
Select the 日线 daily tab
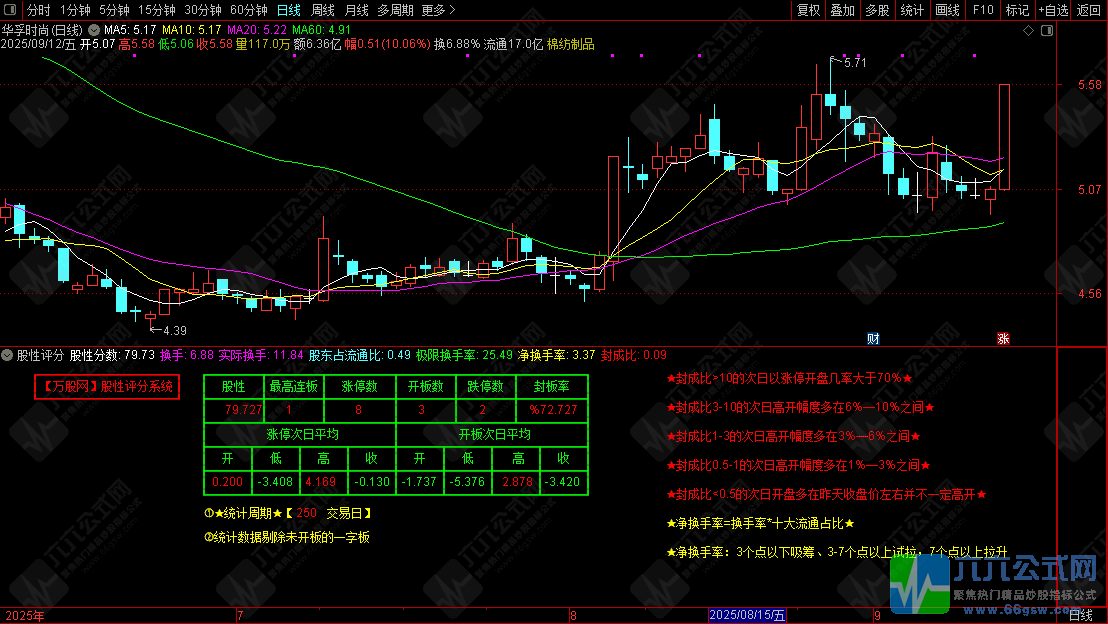(x=288, y=10)
